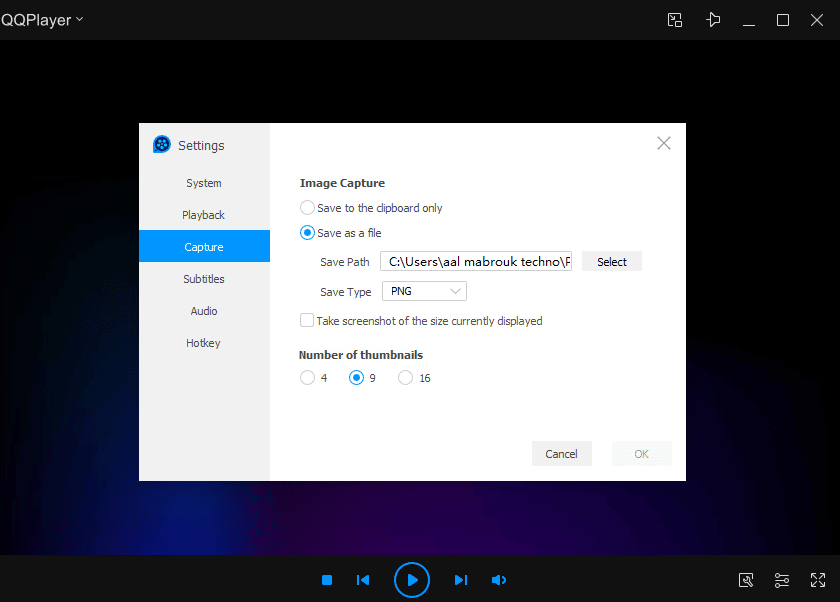Click the Save Type label
Viewport: 840px width, 602px height.
click(346, 292)
